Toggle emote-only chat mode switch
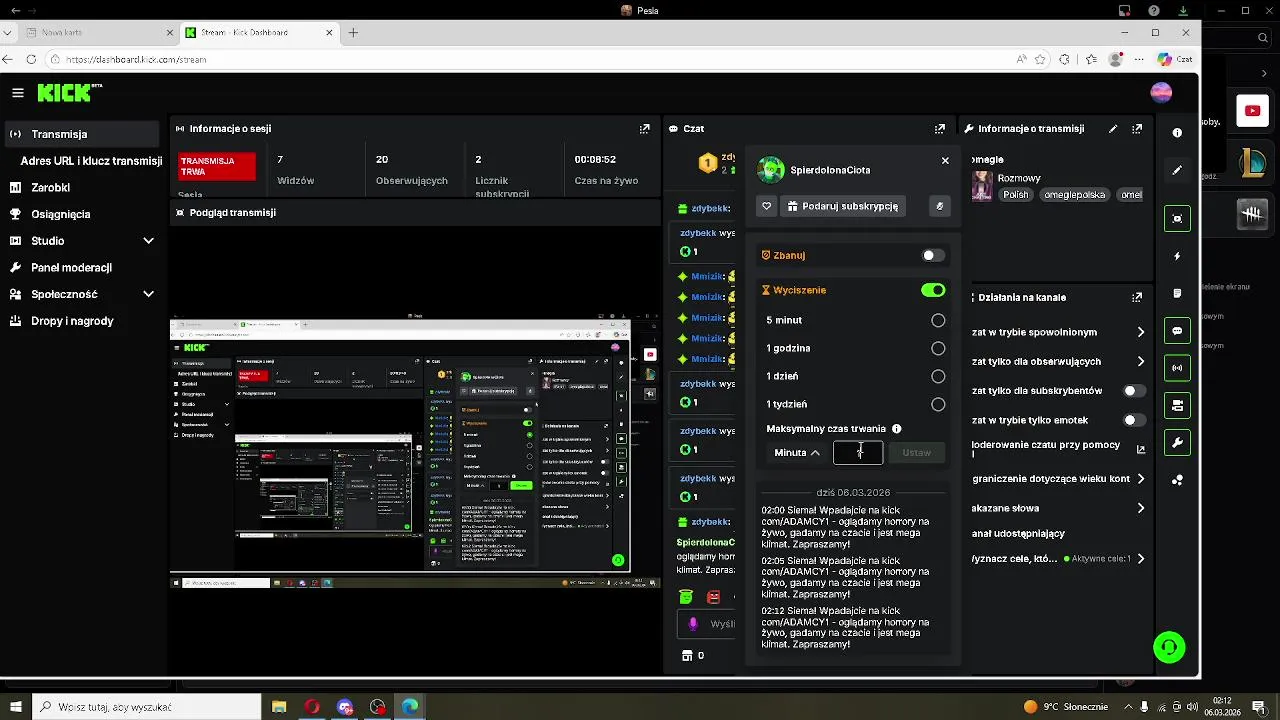1280x720 pixels. point(1134,420)
